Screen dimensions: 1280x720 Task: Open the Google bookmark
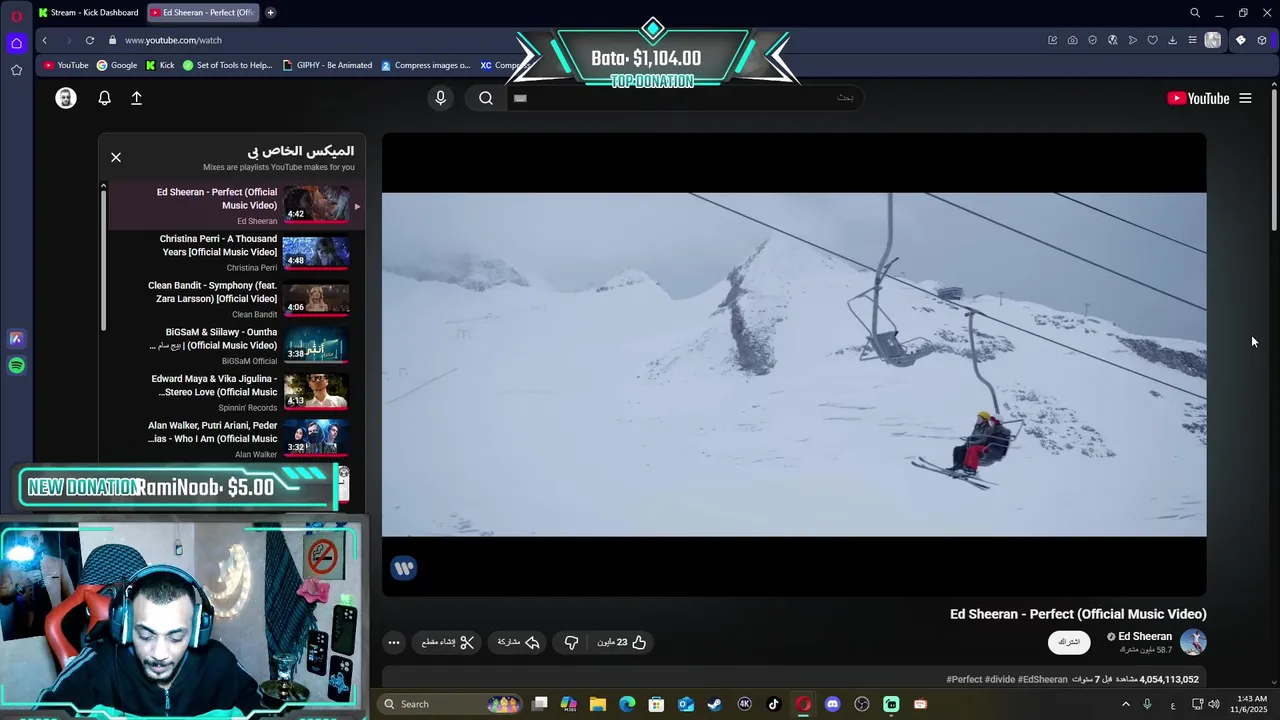(117, 65)
